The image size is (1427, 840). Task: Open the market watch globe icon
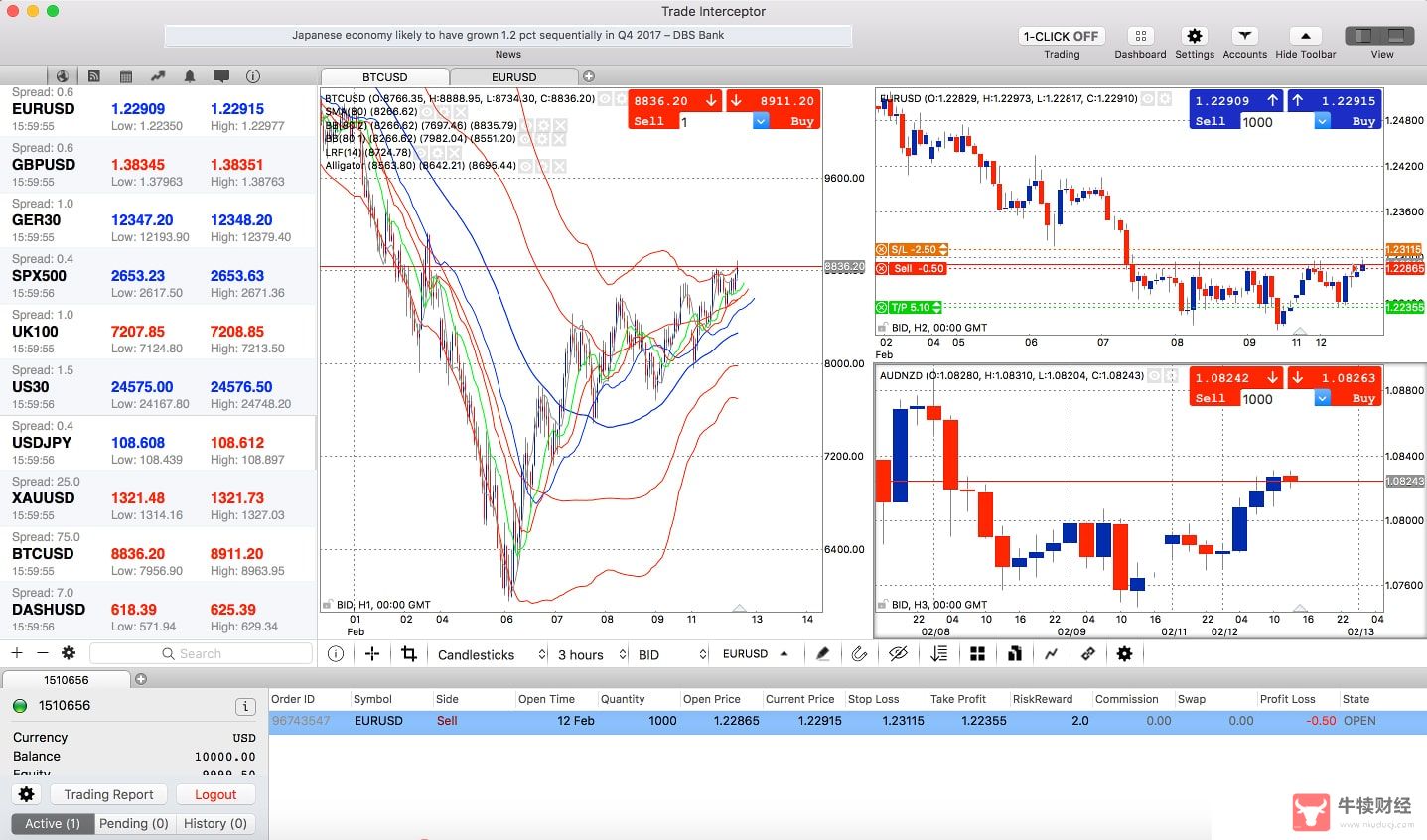point(63,76)
